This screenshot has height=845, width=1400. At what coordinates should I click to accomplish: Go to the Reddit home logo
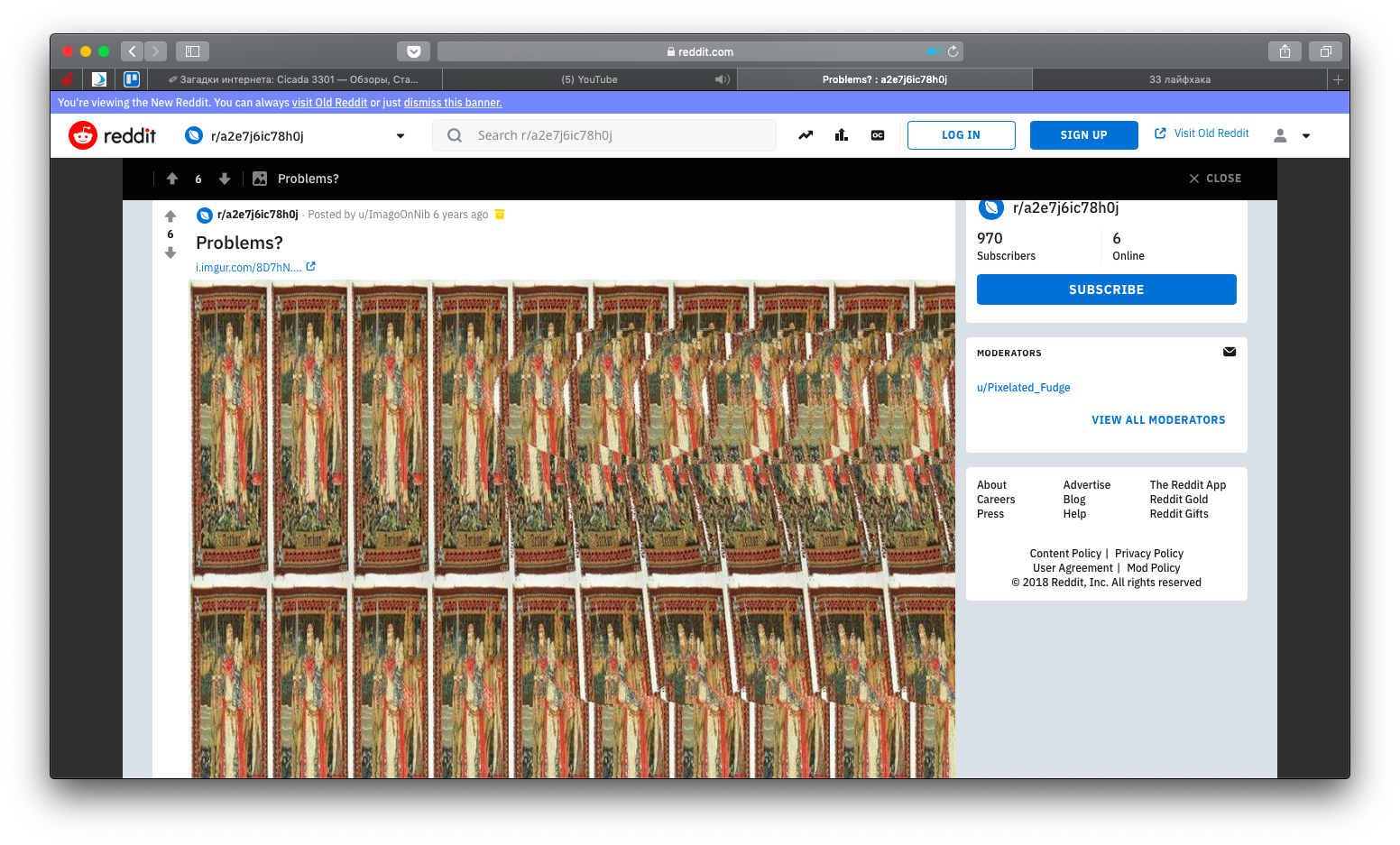[112, 135]
